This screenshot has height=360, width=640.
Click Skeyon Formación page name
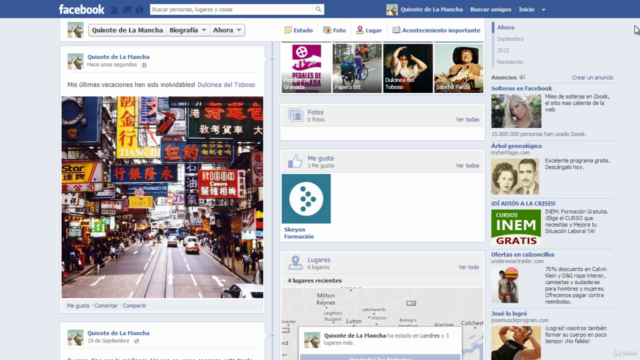pyautogui.click(x=299, y=233)
